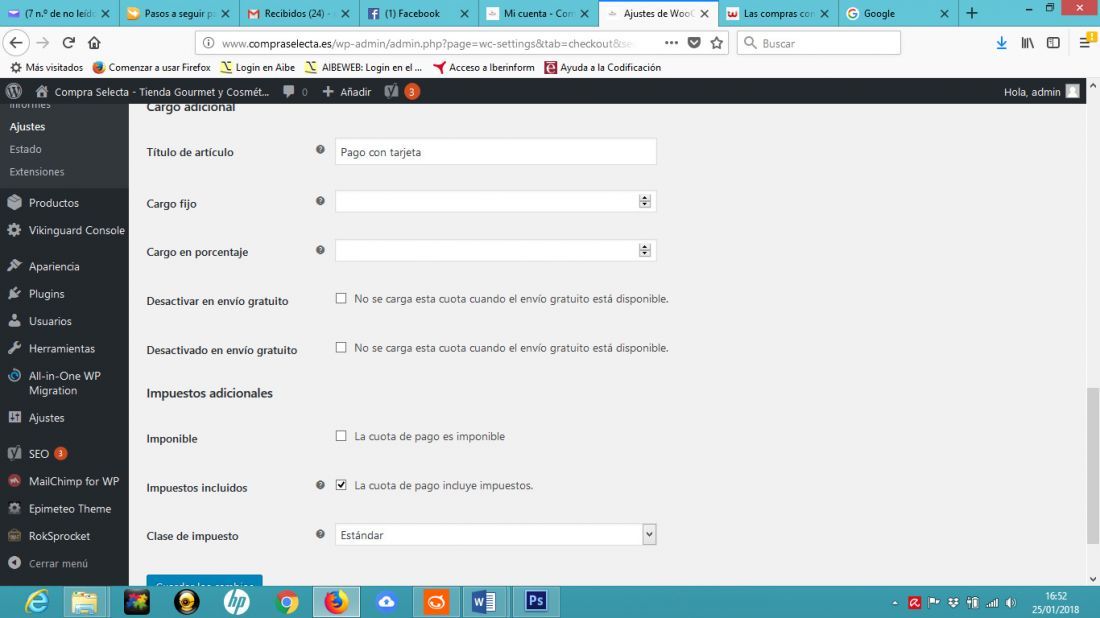1100x618 pixels.
Task: View site info icon in address bar
Action: pyautogui.click(x=208, y=43)
